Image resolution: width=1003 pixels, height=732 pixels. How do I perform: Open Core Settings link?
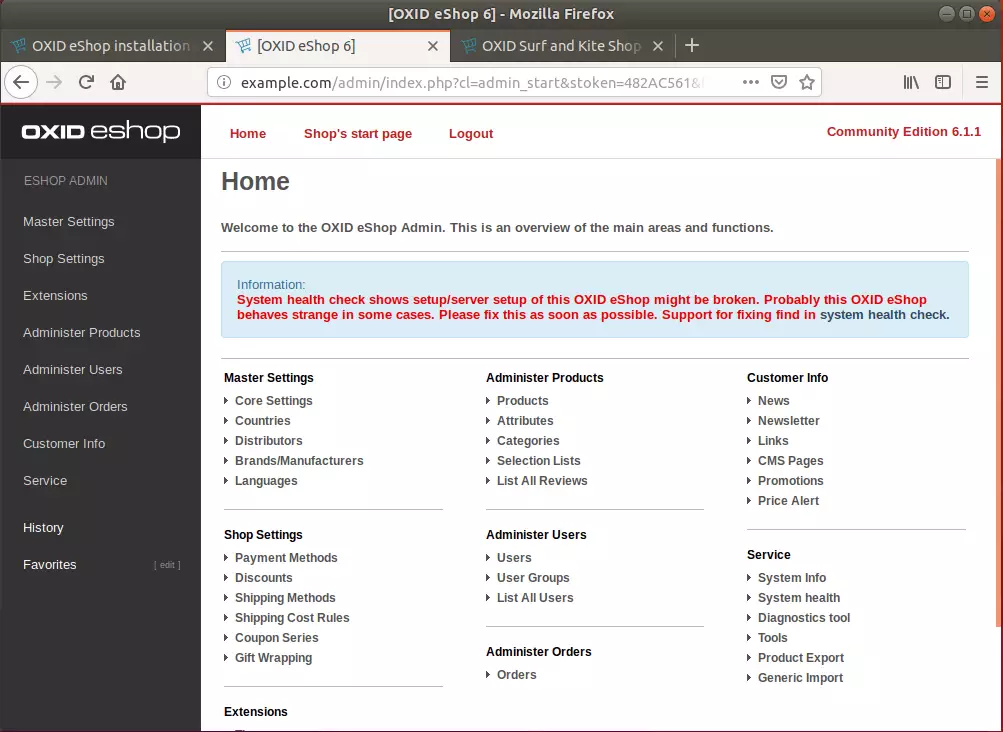274,401
